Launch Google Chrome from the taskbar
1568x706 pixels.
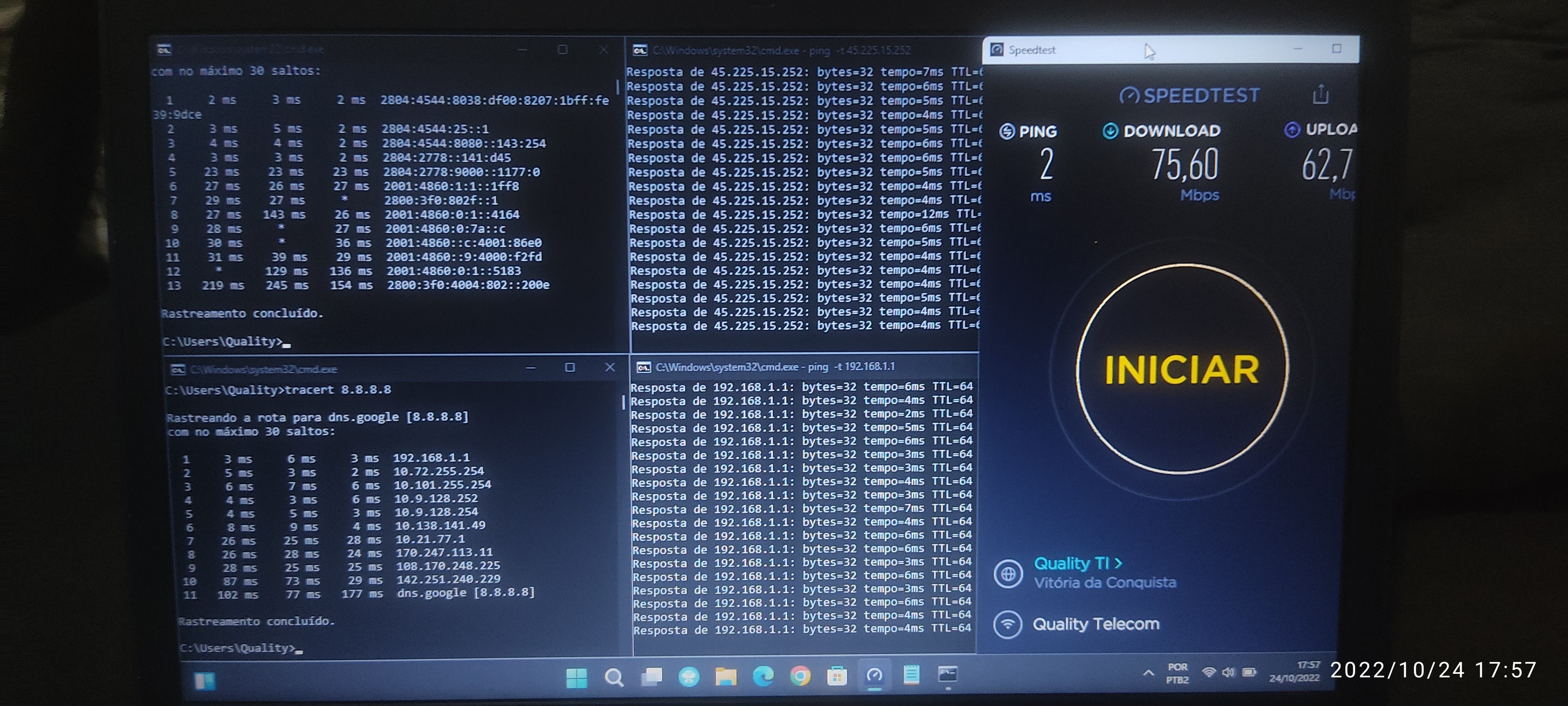click(800, 675)
